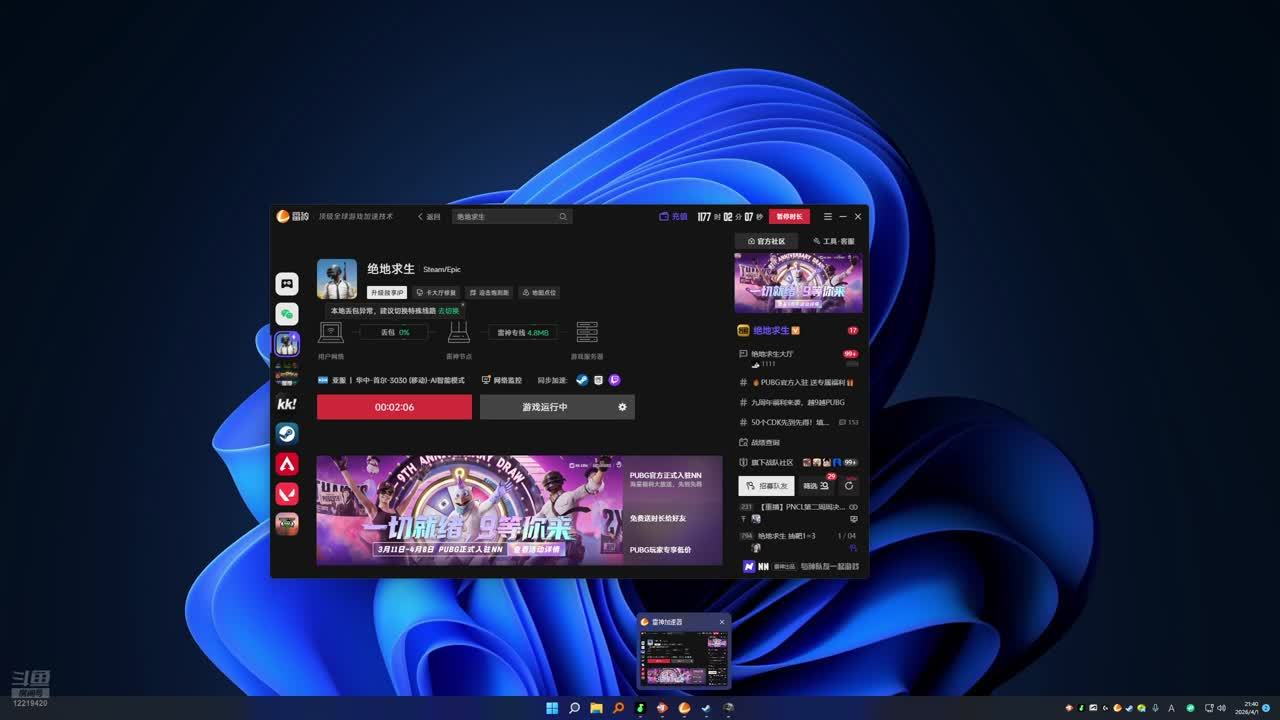Click the PUBG helmet icon on the taskbar
The height and width of the screenshot is (720, 1280).
tap(728, 708)
